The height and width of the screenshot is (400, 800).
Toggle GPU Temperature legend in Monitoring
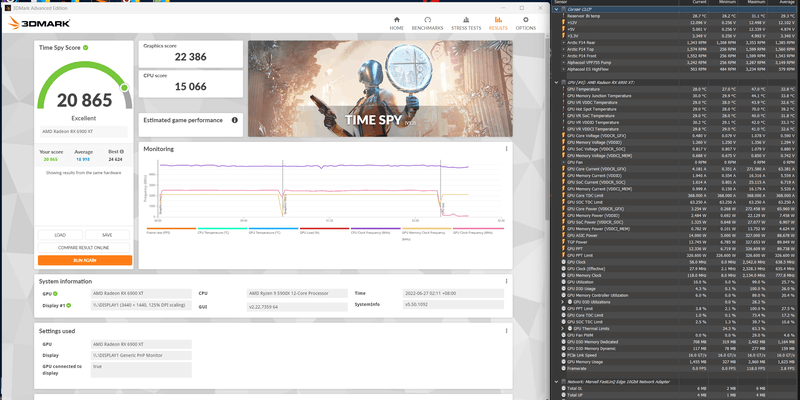point(273,231)
